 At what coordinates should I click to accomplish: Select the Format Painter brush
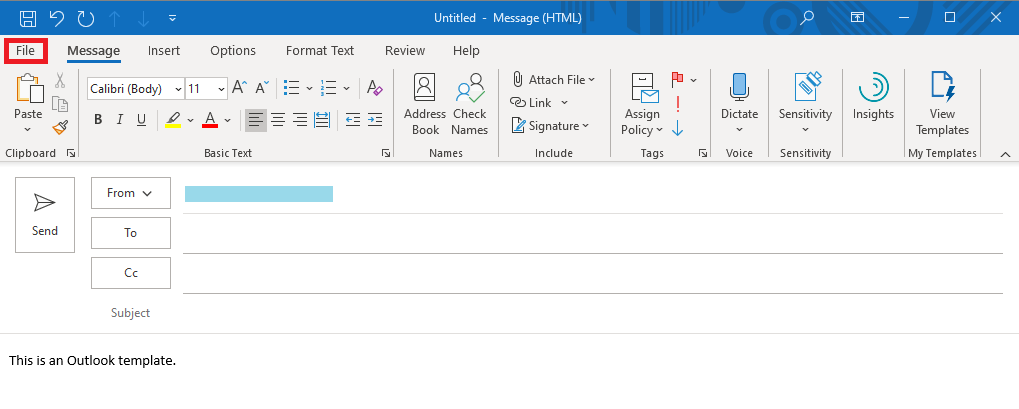pos(60,127)
